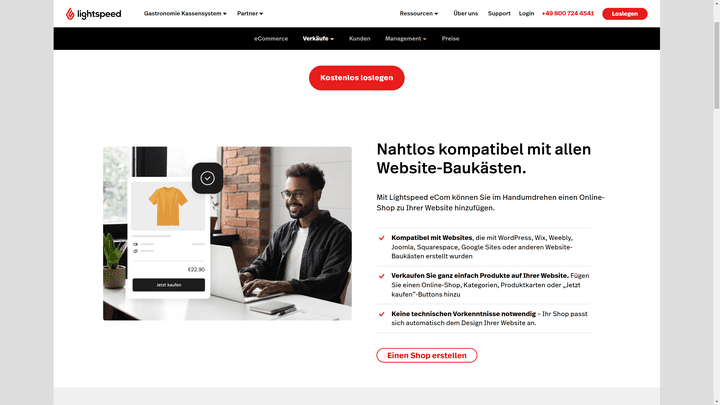Open the Partner dropdown menu

(x=250, y=13)
